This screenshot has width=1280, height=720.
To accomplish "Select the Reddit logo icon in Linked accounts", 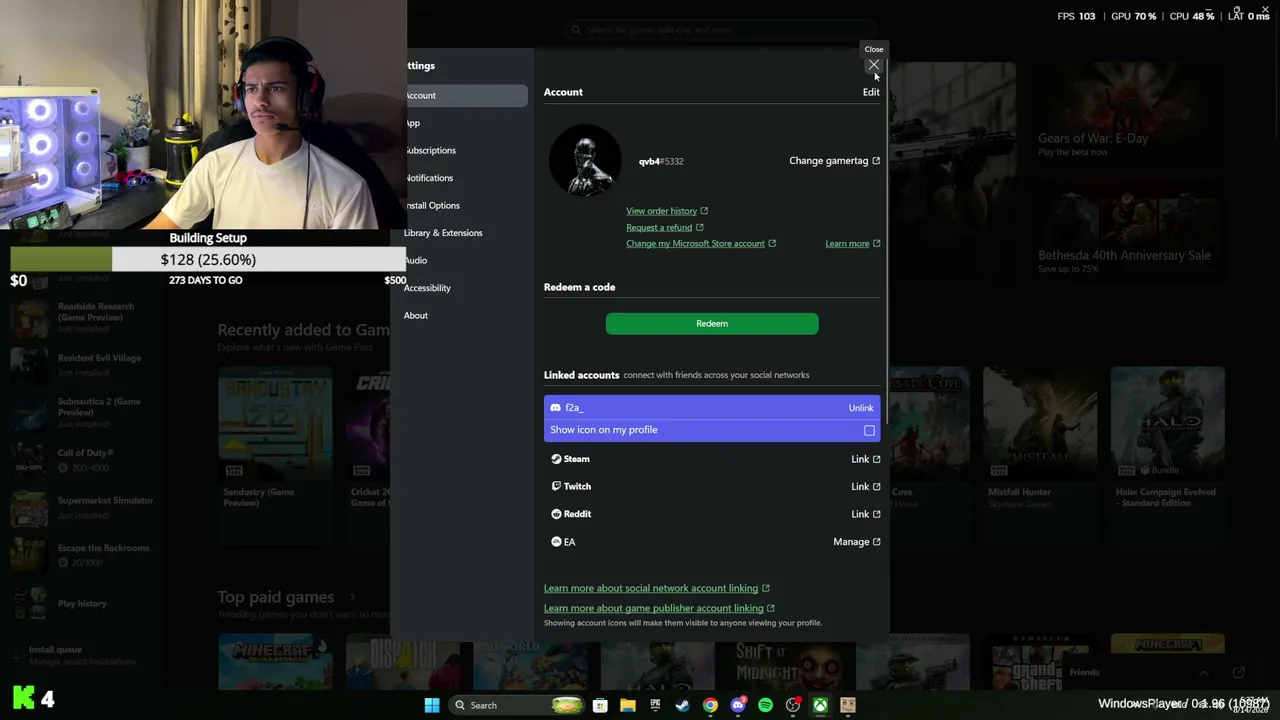I will [x=556, y=514].
